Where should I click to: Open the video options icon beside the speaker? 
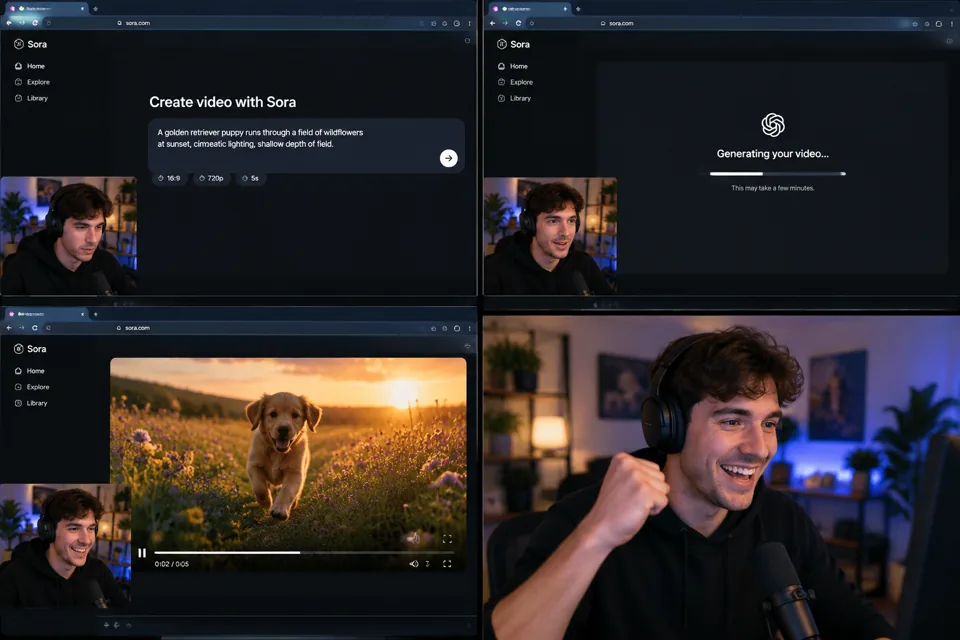point(427,564)
